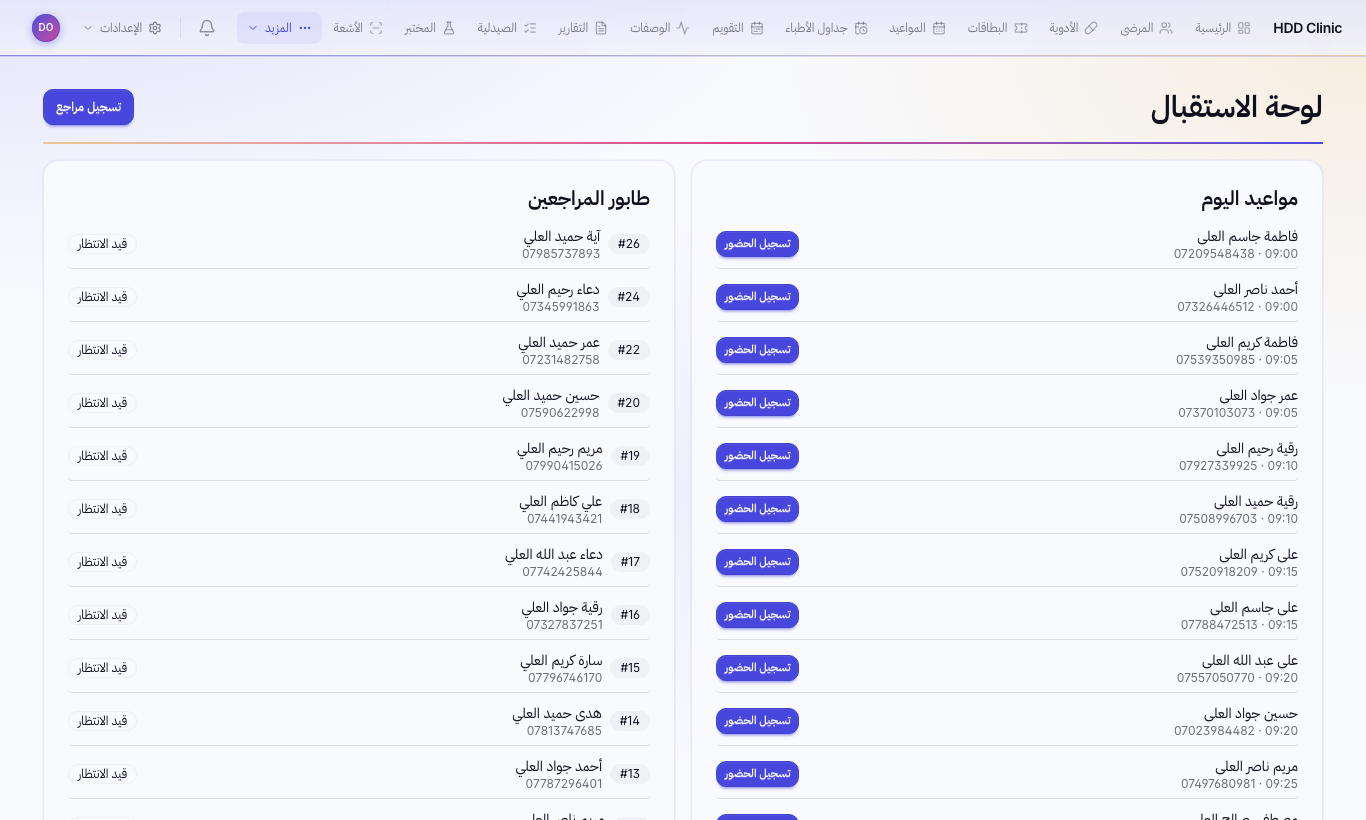Screen dimensions: 1366x820
Task: Click the المختبر flask icon
Action: 449,28
